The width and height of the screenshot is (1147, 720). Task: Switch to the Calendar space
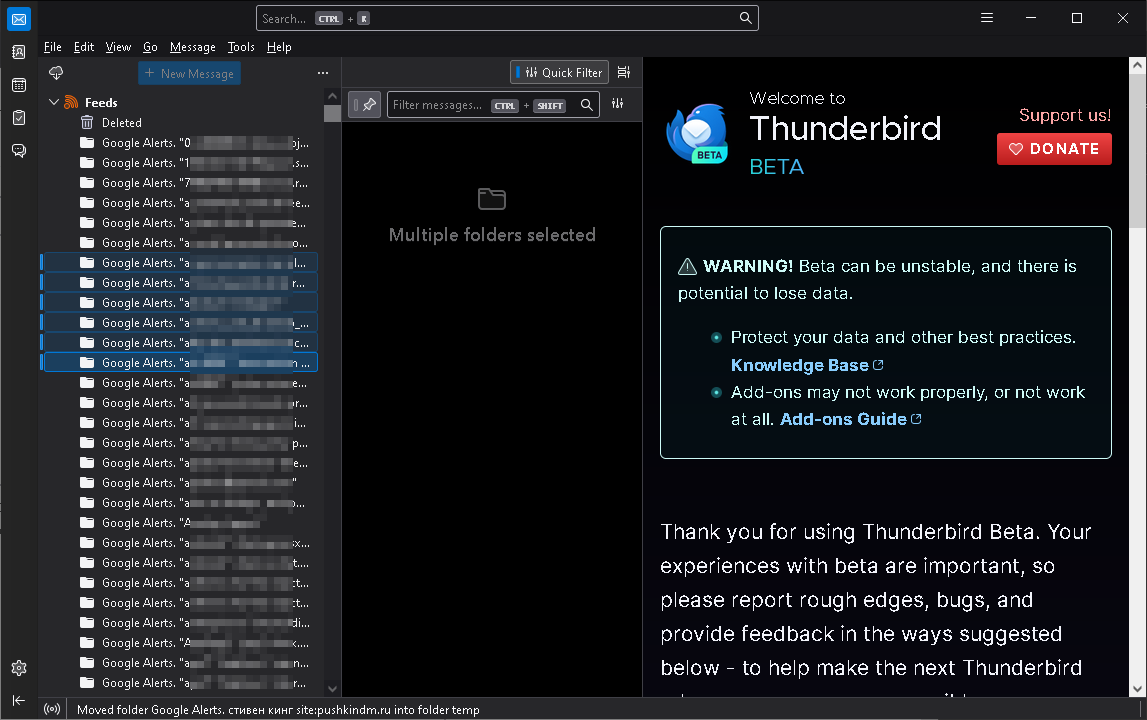click(19, 85)
